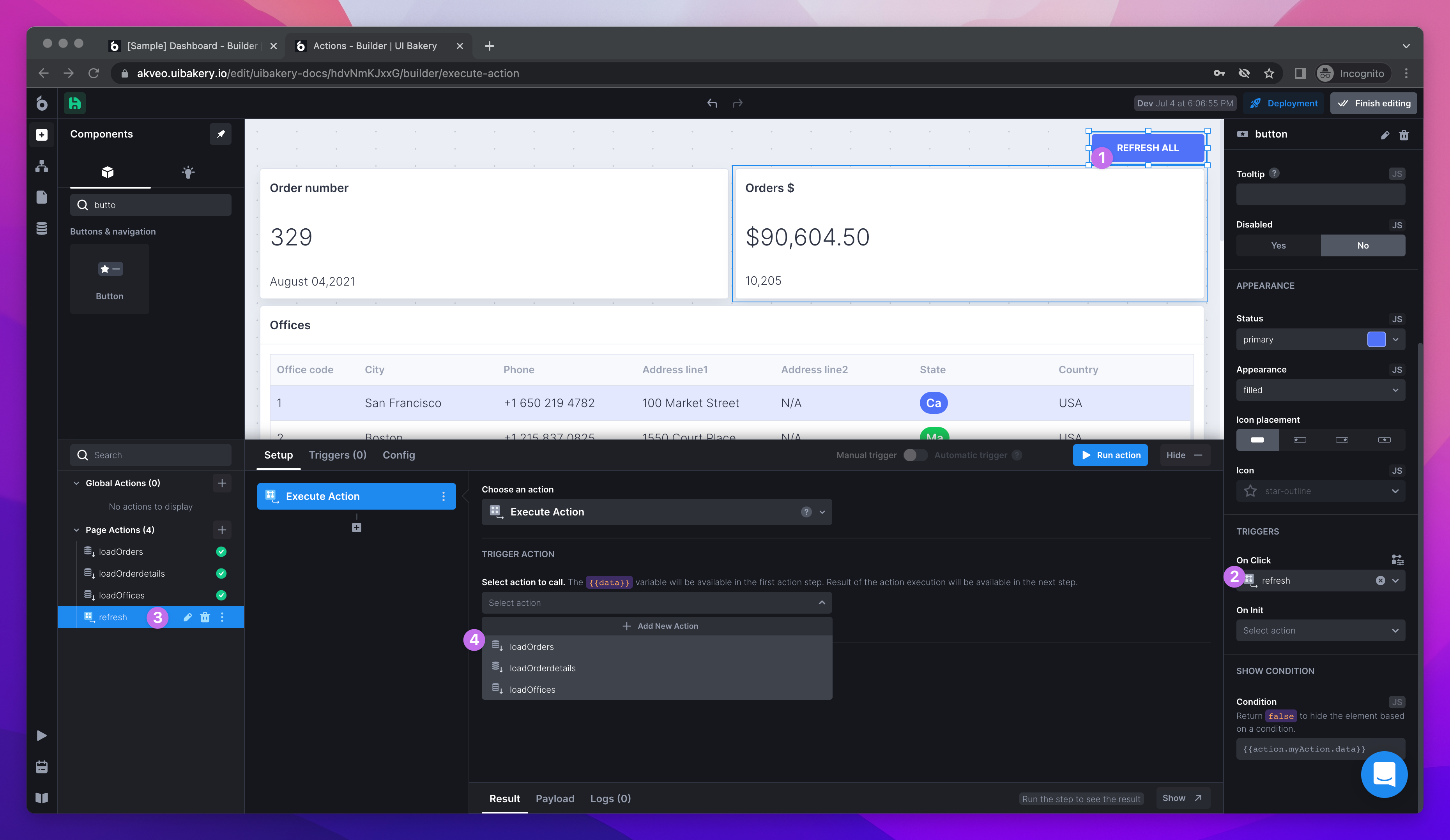1450x840 pixels.
Task: Switch to the Triggers (0) tab
Action: coord(337,455)
